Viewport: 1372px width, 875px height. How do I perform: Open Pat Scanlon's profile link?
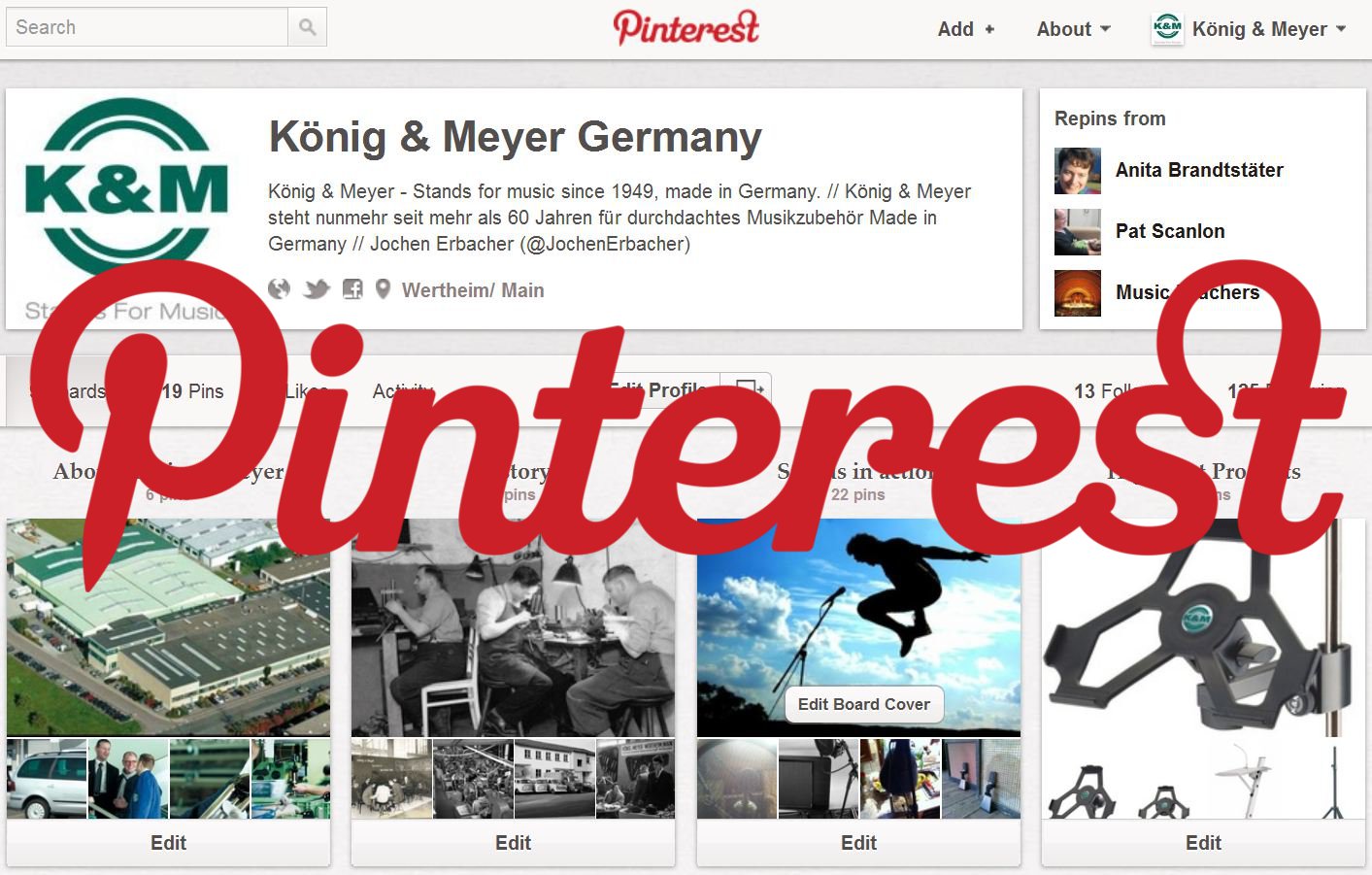click(x=1170, y=231)
